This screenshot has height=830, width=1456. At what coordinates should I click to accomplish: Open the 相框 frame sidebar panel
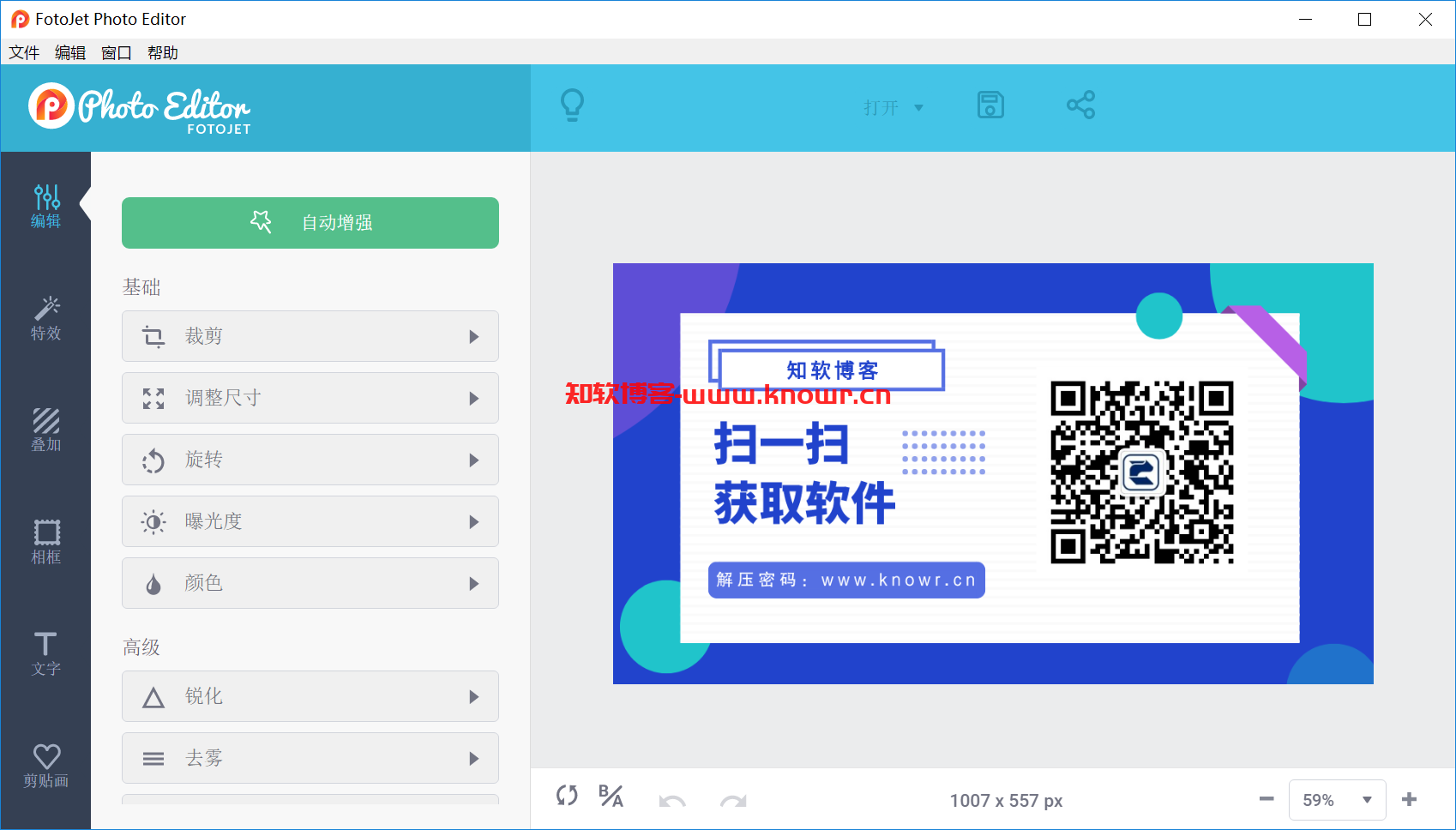tap(46, 543)
